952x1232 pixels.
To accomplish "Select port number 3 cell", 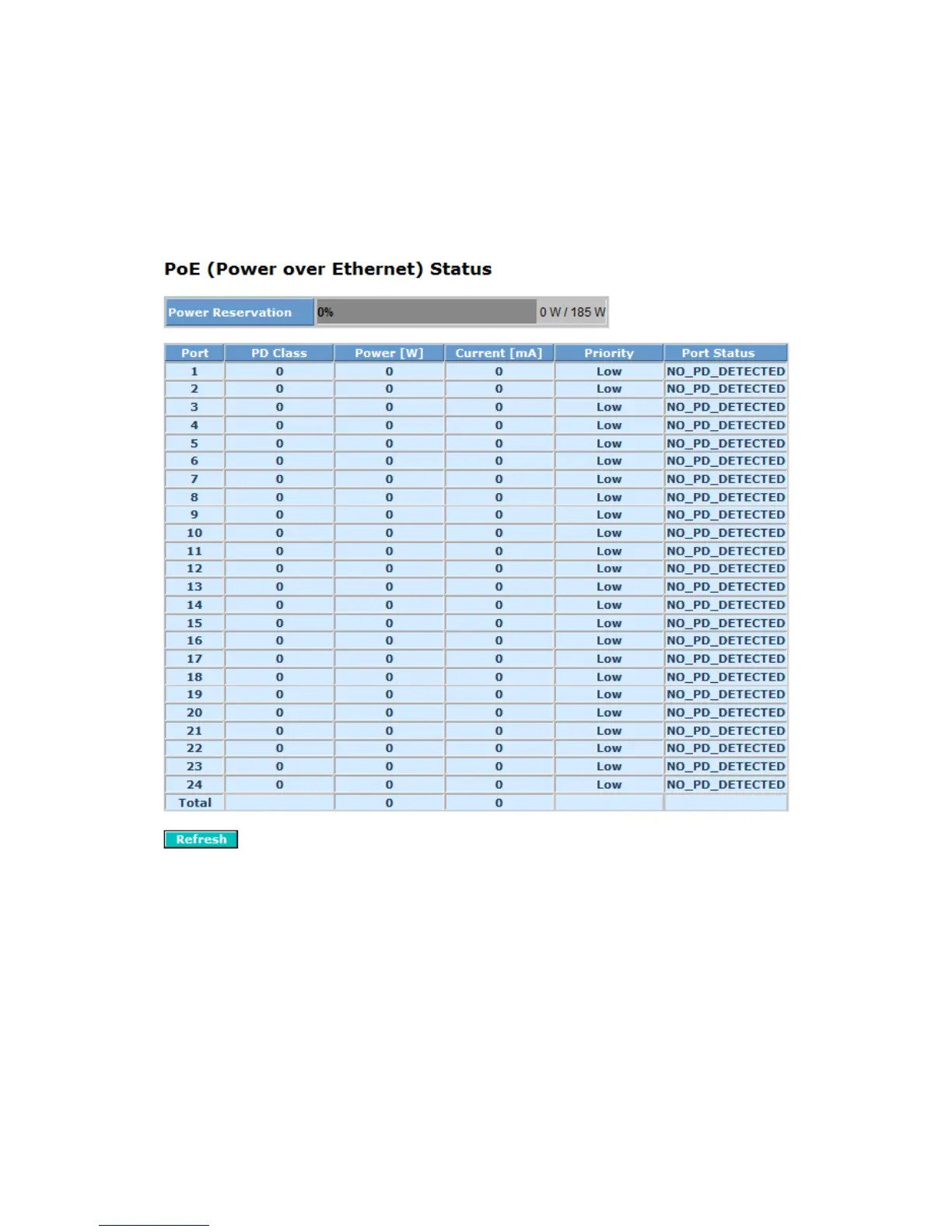I will [194, 407].
